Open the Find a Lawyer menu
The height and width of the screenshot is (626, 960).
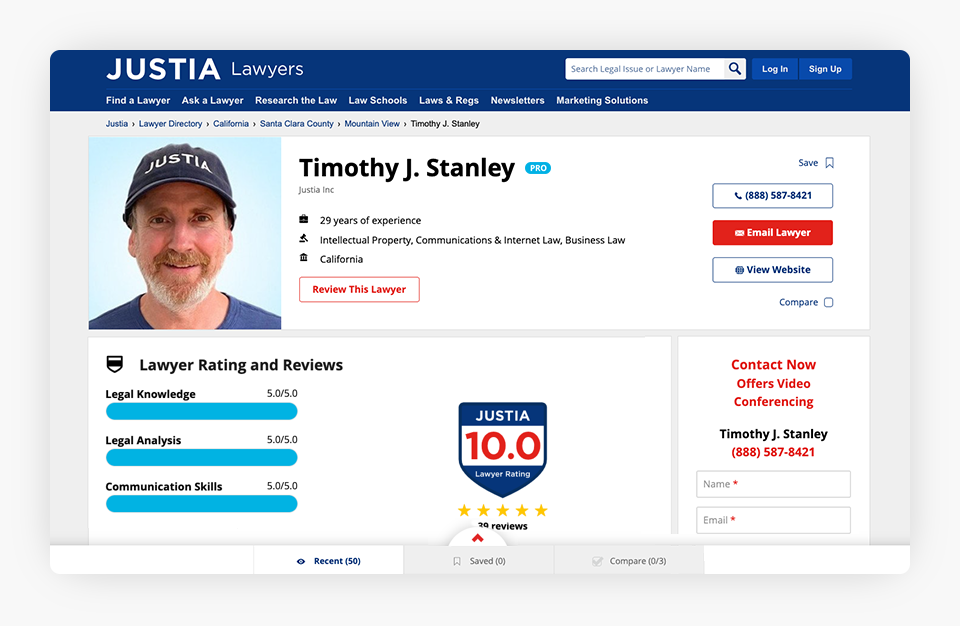(x=138, y=100)
